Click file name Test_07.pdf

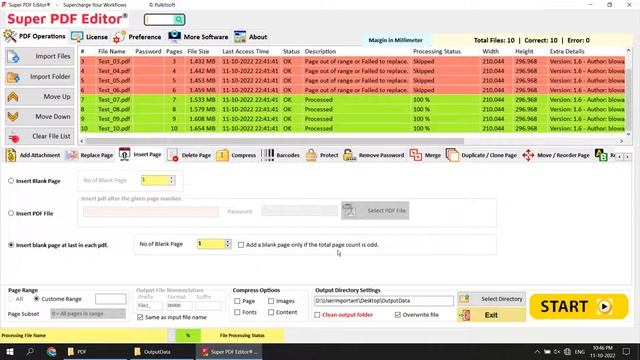pos(114,100)
